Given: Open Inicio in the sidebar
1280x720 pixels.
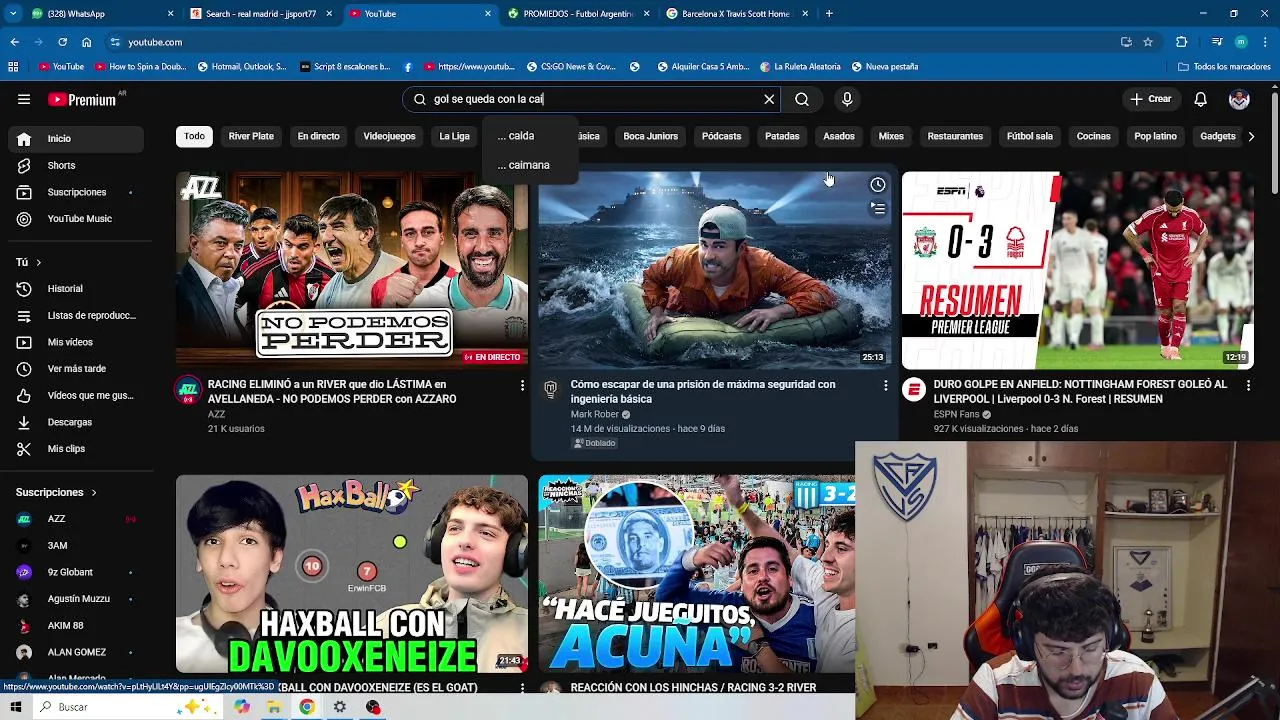Looking at the screenshot, I should (76, 139).
